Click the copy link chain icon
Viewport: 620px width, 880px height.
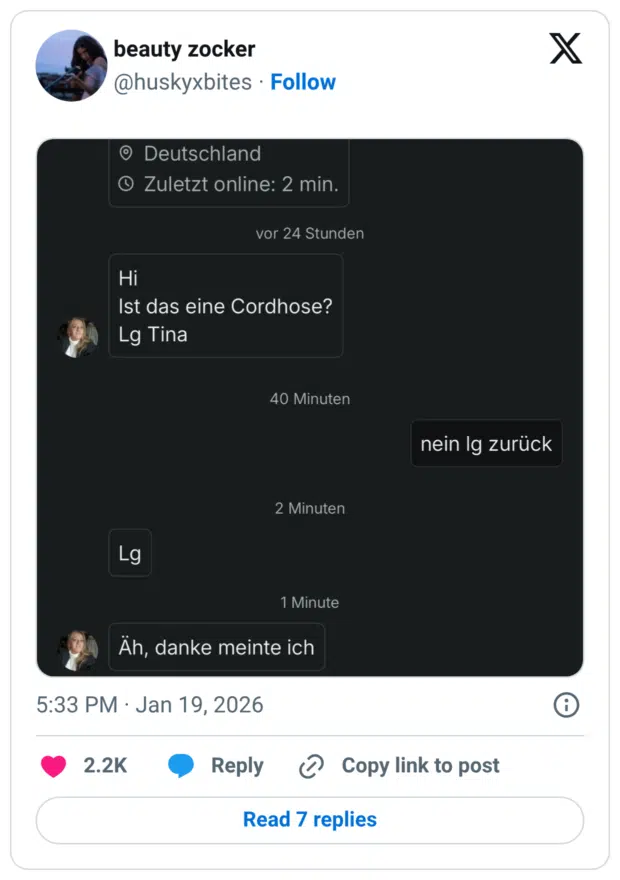[x=312, y=766]
